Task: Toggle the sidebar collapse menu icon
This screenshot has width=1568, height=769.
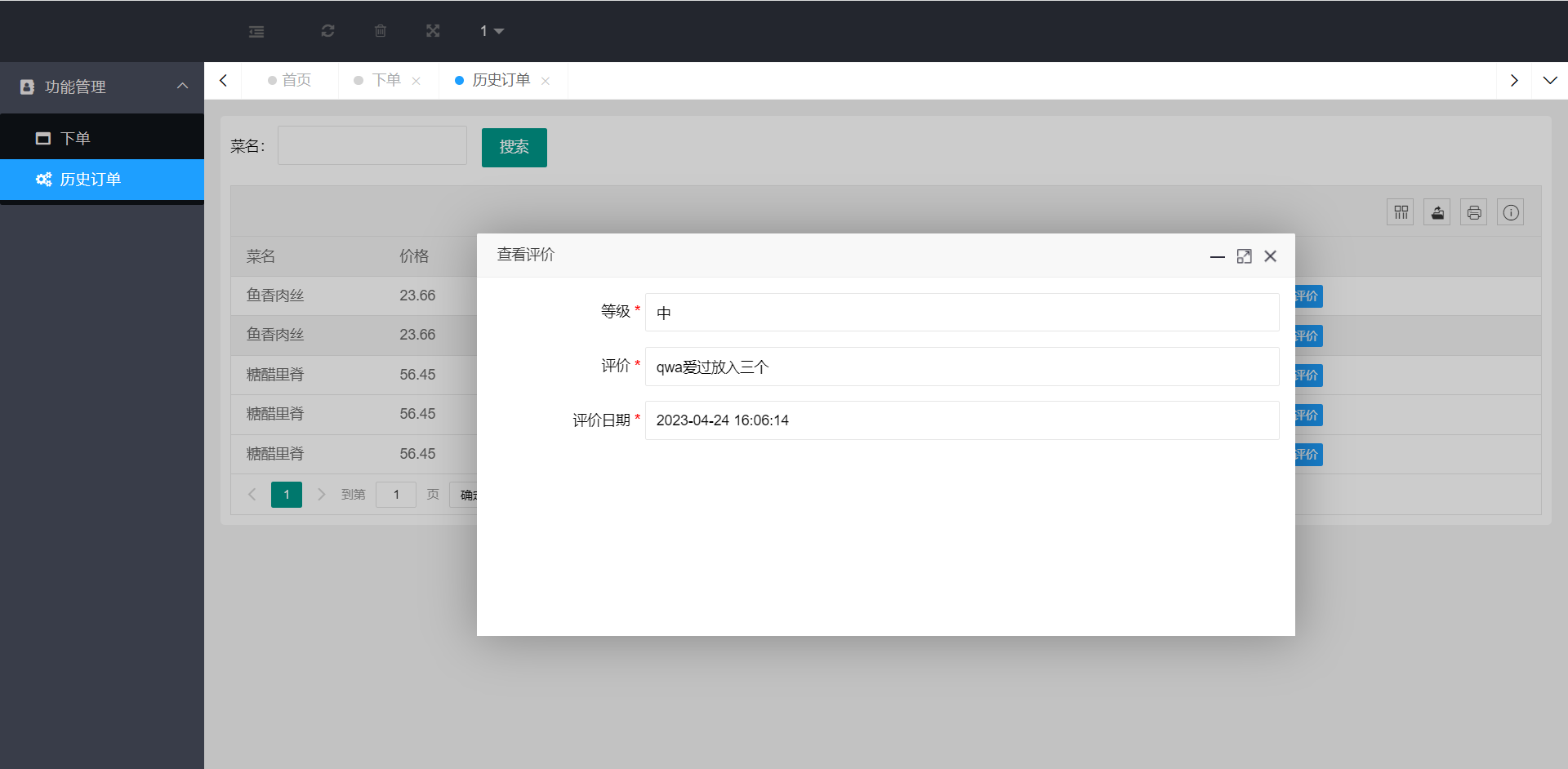Action: [256, 31]
